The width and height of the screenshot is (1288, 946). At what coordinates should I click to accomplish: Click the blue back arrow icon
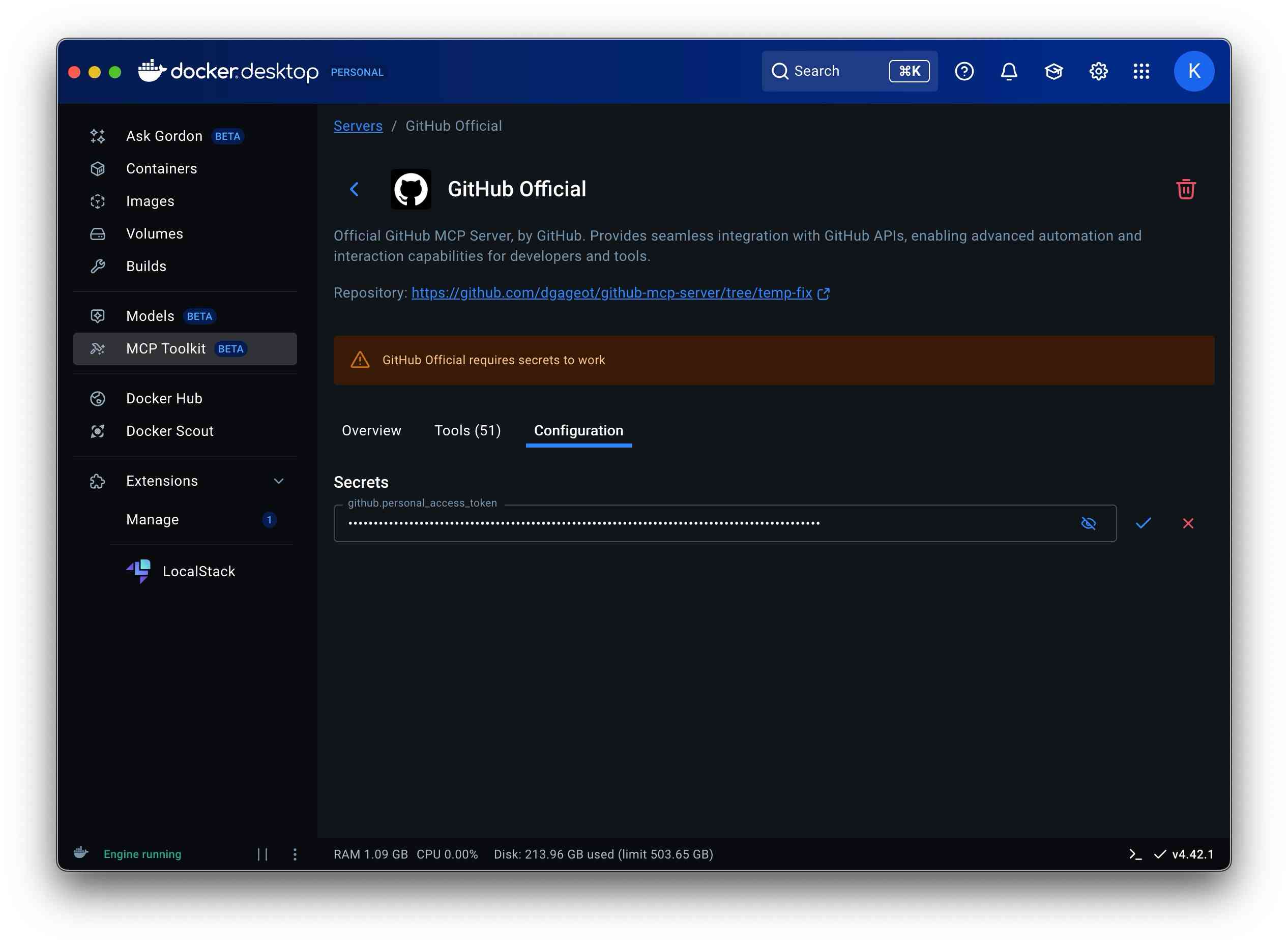355,190
